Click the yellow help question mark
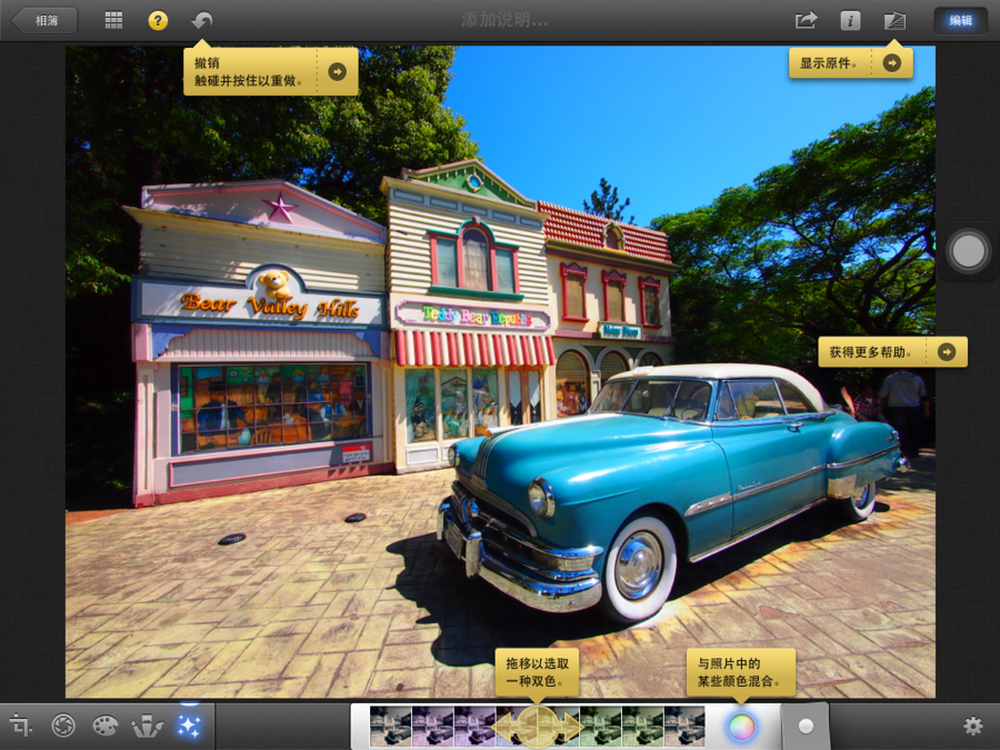The image size is (1000, 750). (x=158, y=20)
